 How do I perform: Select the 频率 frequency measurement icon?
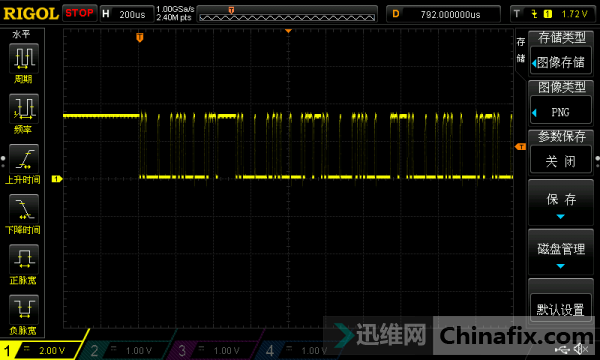pos(24,109)
